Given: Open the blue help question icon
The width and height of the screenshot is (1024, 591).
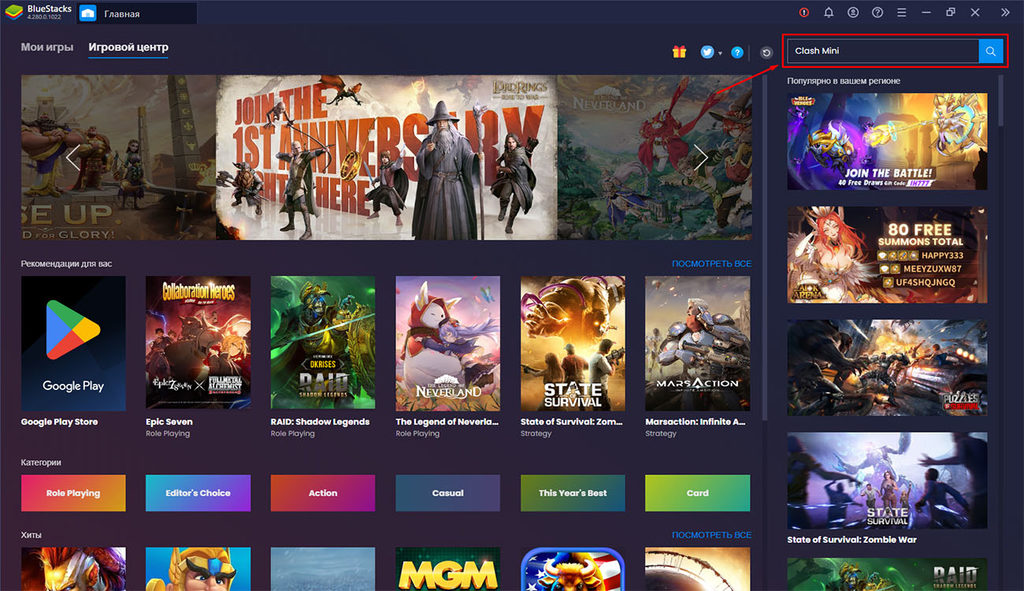Looking at the screenshot, I should coord(737,52).
